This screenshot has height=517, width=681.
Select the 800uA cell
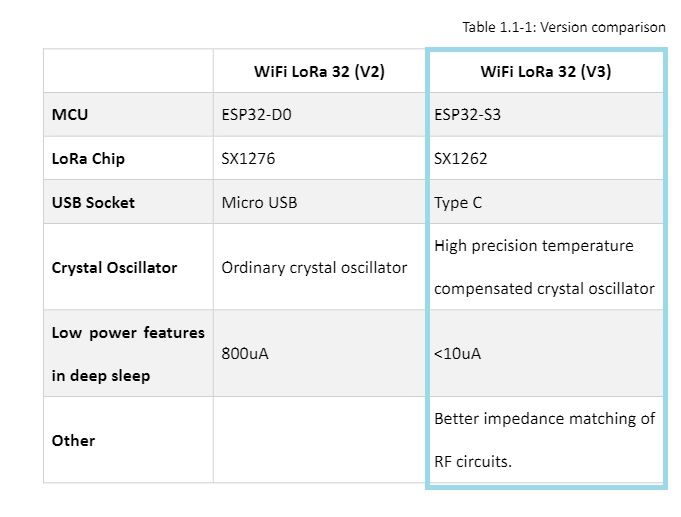coord(245,354)
